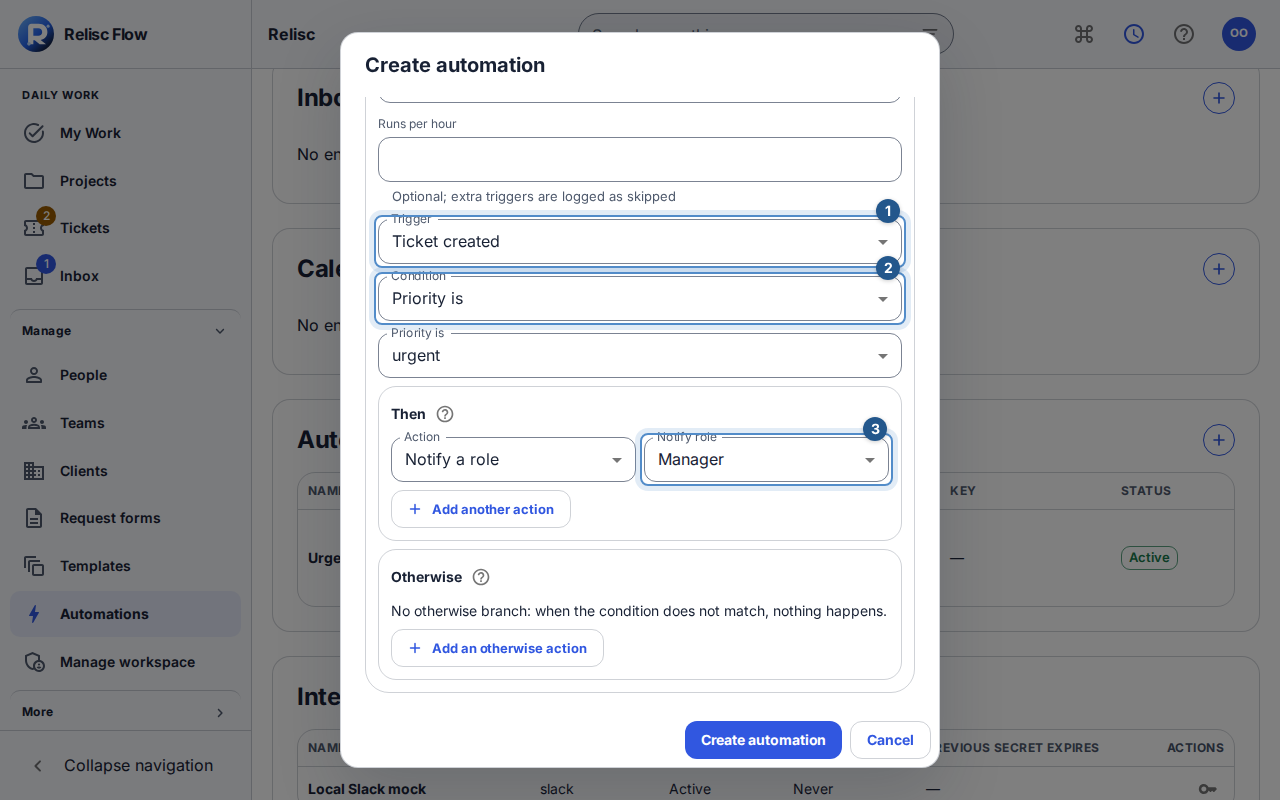
Task: Click the plus button in the Automations section
Action: [1219, 440]
